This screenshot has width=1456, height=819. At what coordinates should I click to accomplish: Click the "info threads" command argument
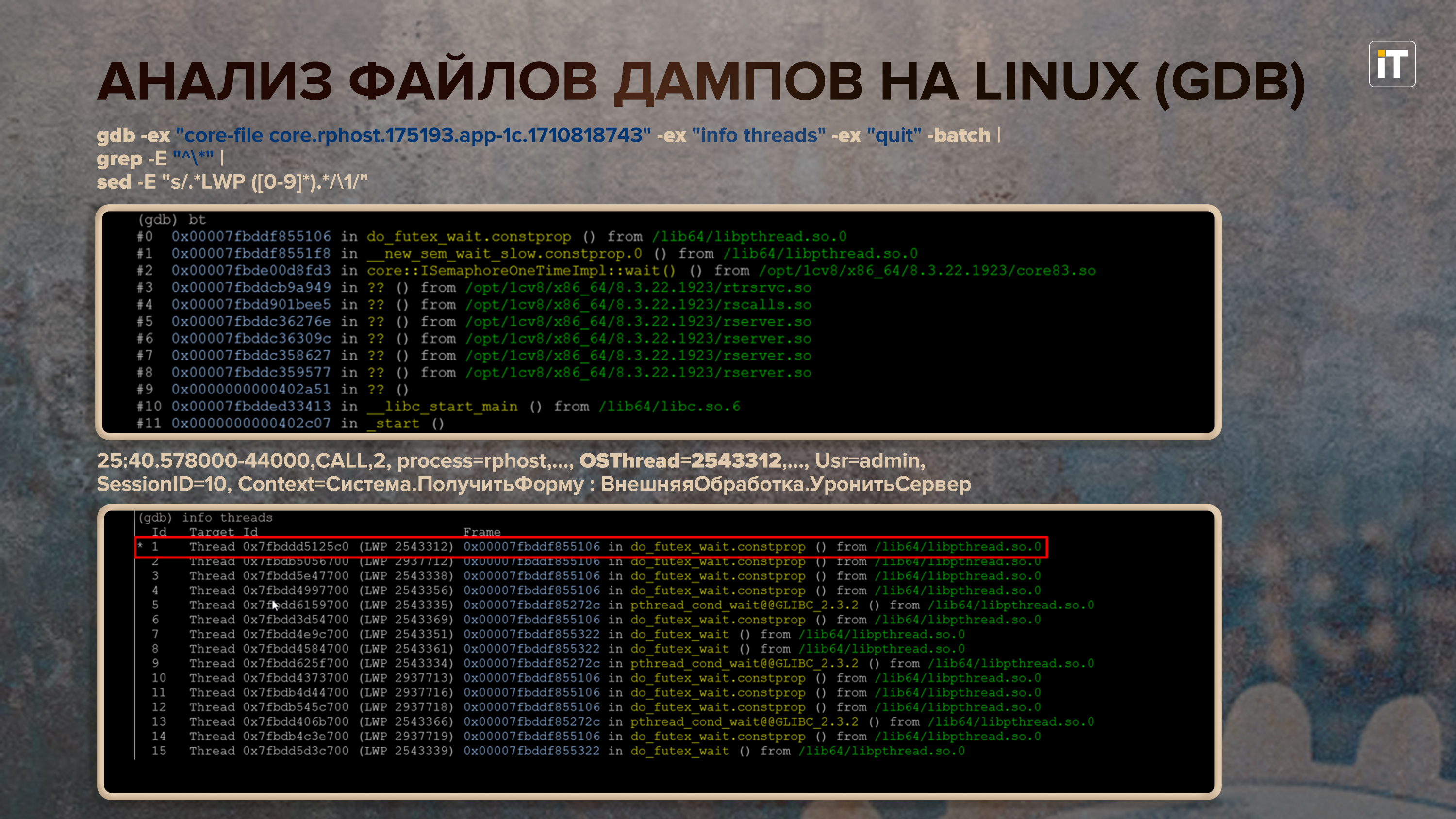coord(758,135)
